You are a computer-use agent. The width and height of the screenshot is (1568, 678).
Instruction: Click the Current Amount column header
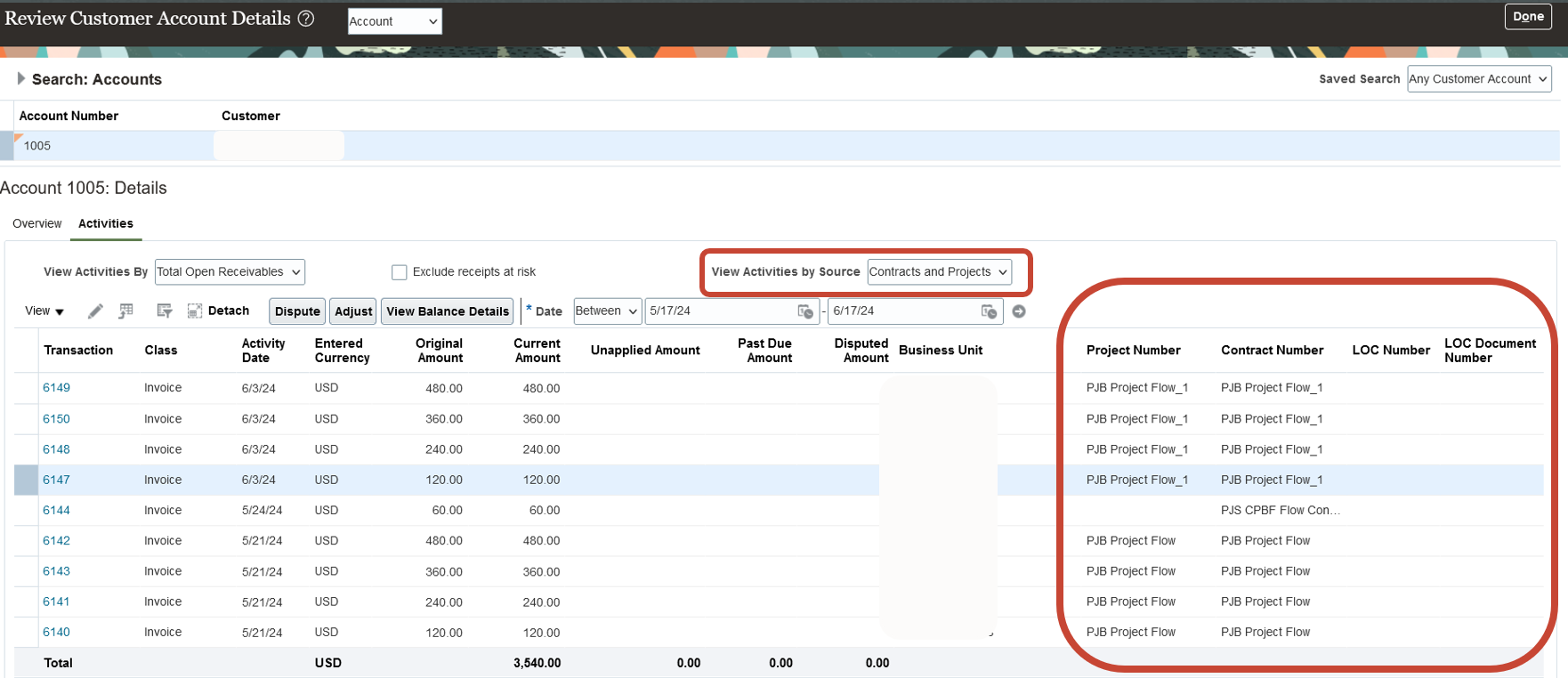537,351
